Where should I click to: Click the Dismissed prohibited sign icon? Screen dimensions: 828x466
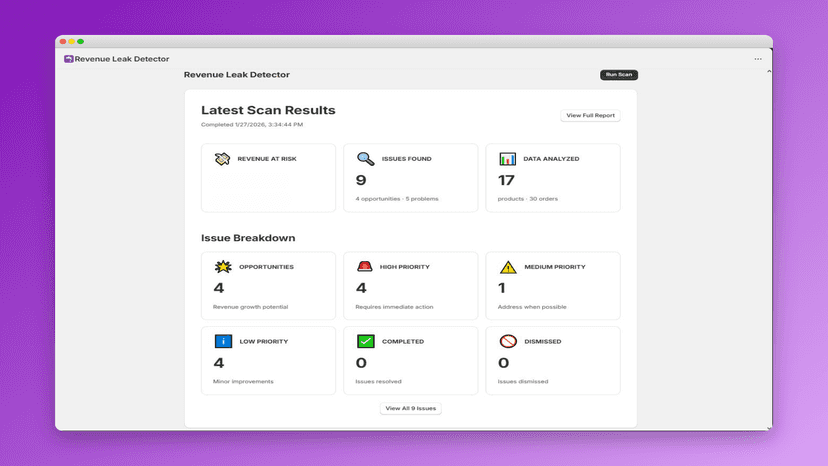pos(508,341)
